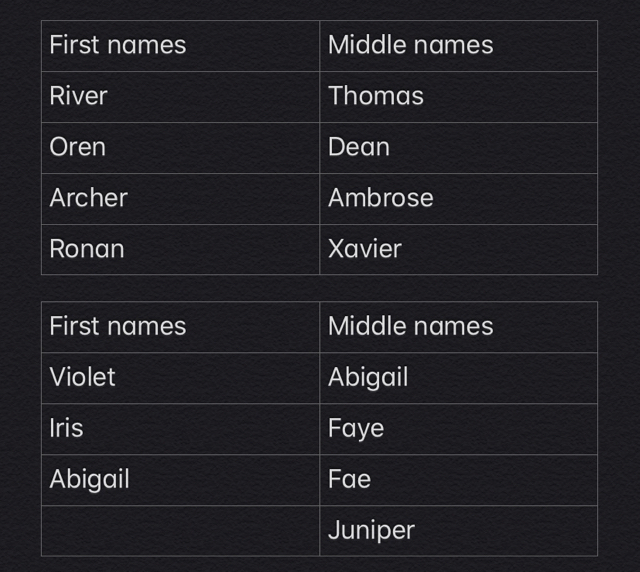Click the Fae cell

tap(458, 480)
